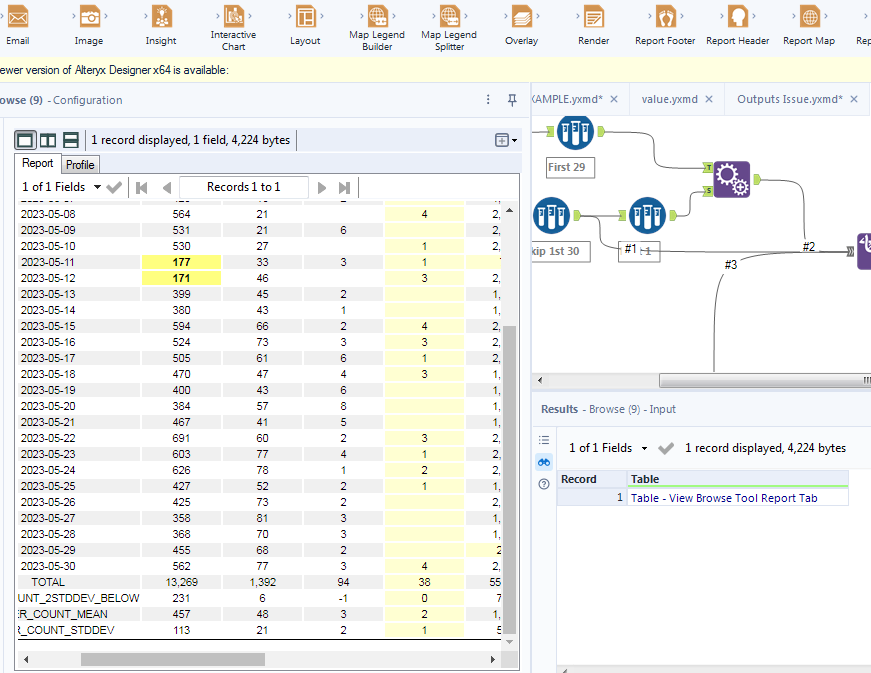This screenshot has width=871, height=673.
Task: Pin the Configuration panel
Action: pos(512,100)
